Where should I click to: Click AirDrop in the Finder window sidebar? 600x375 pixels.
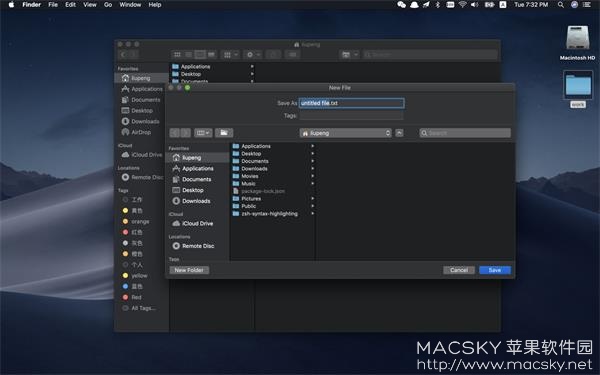point(141,132)
